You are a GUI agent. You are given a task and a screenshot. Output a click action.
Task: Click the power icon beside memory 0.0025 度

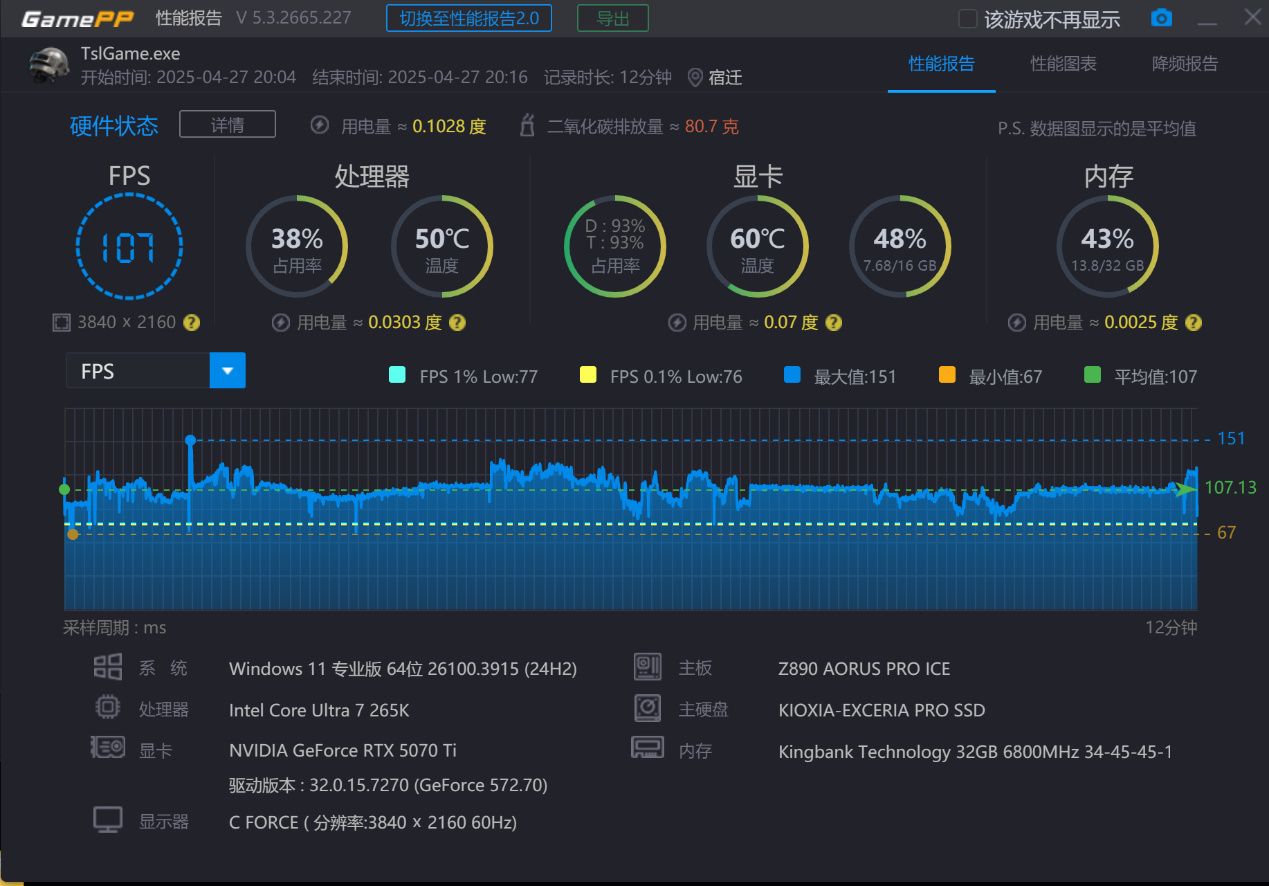[x=1017, y=322]
